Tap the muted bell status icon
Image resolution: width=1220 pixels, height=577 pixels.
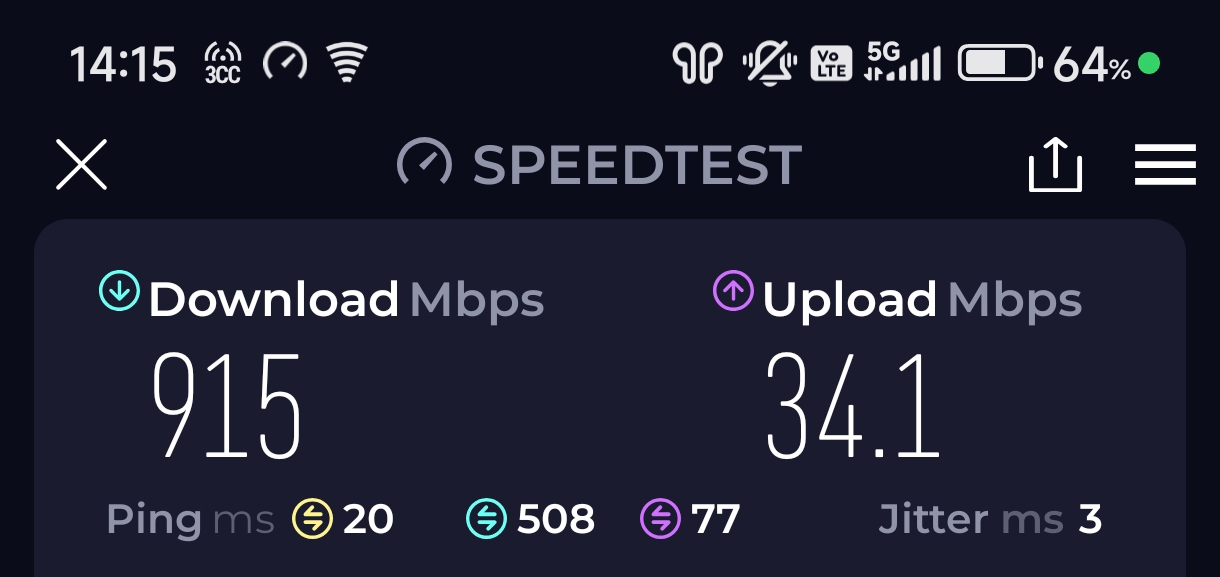(x=769, y=65)
